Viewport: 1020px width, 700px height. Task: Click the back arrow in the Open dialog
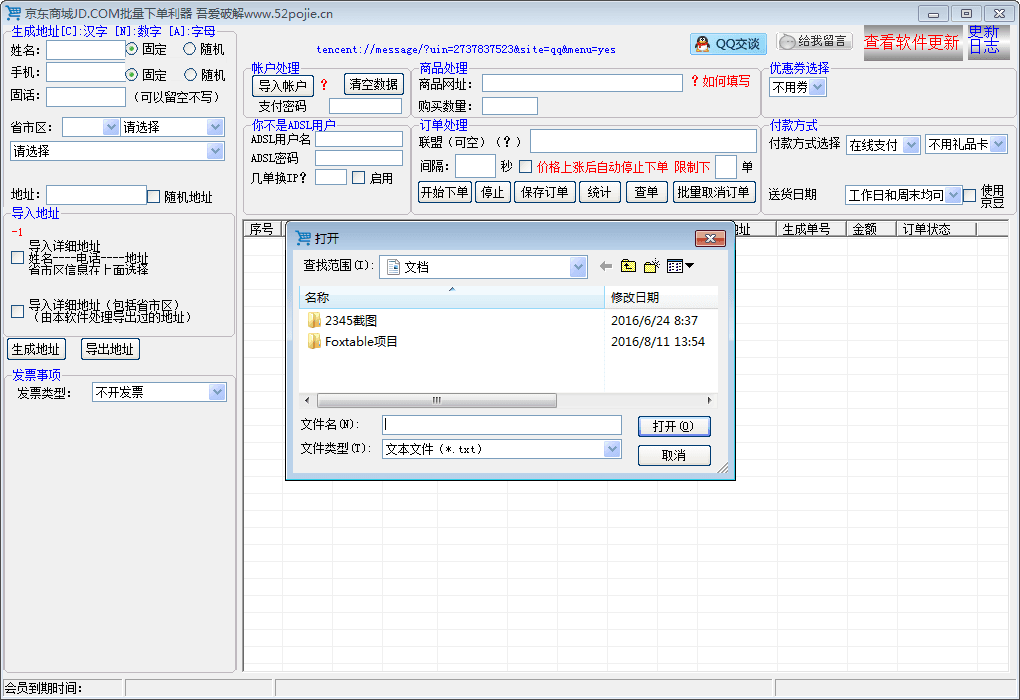click(x=605, y=266)
